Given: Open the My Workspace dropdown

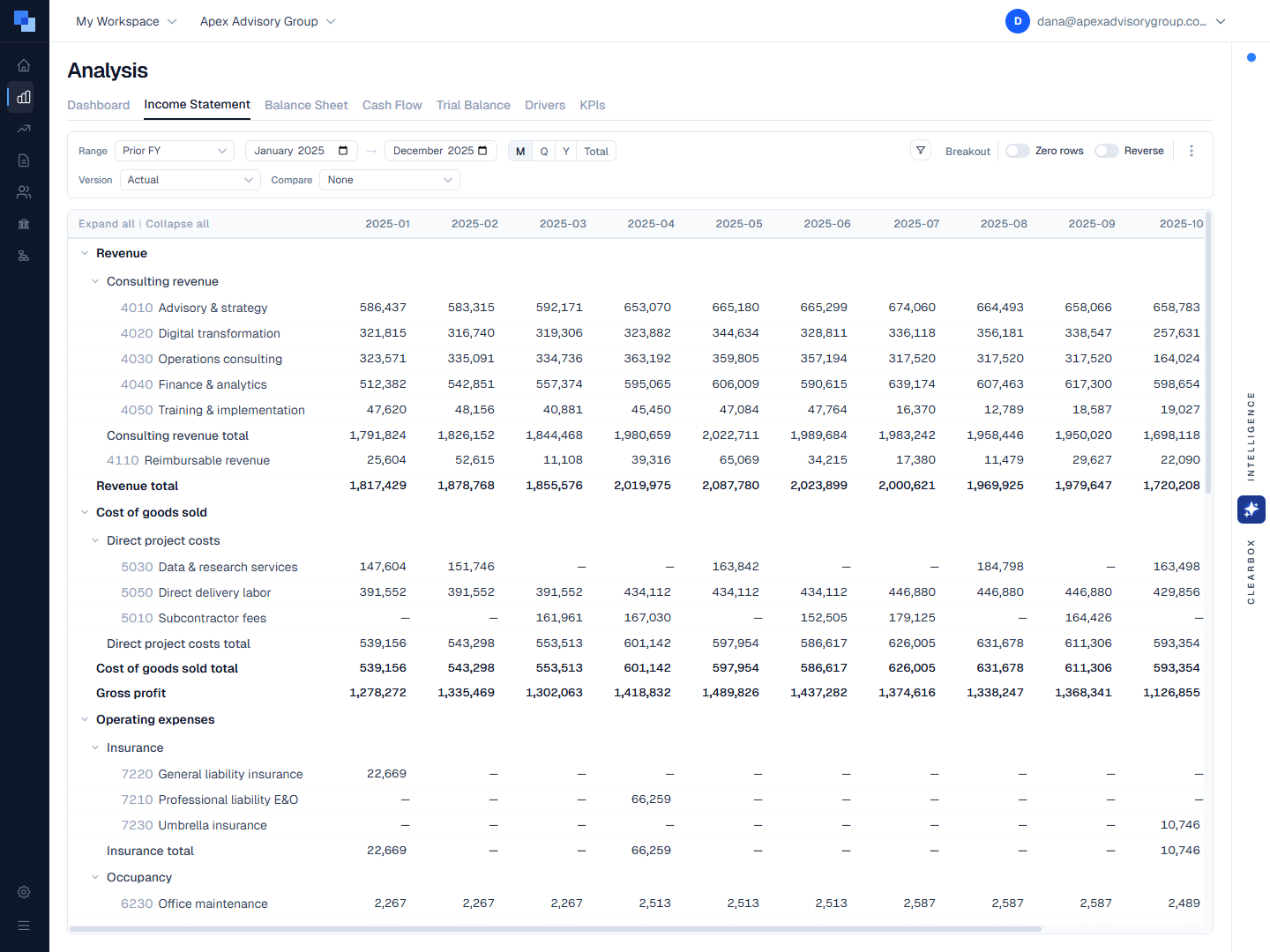Looking at the screenshot, I should pos(126,21).
